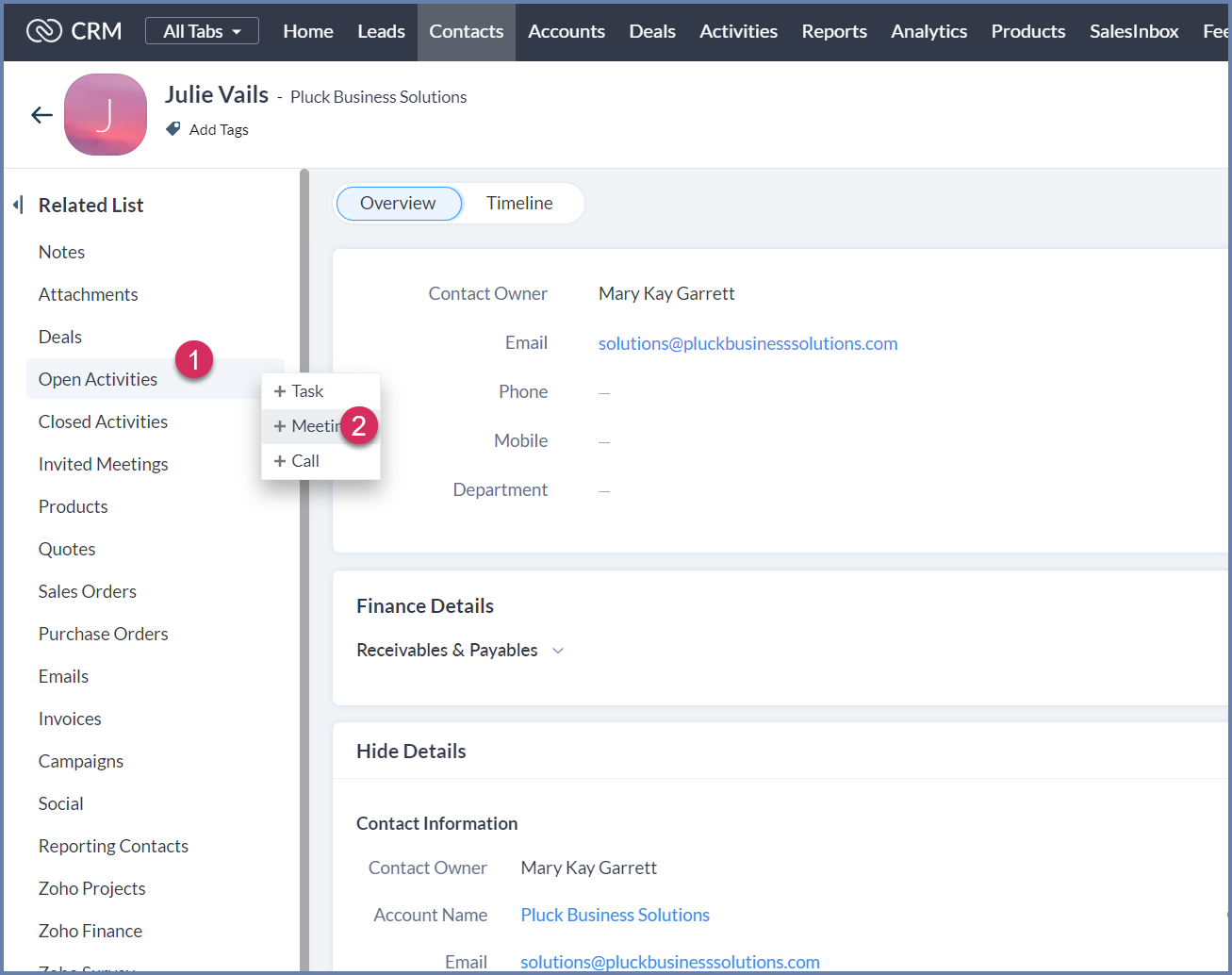Click the Finance Details heading
The height and width of the screenshot is (975, 1232).
pos(425,606)
